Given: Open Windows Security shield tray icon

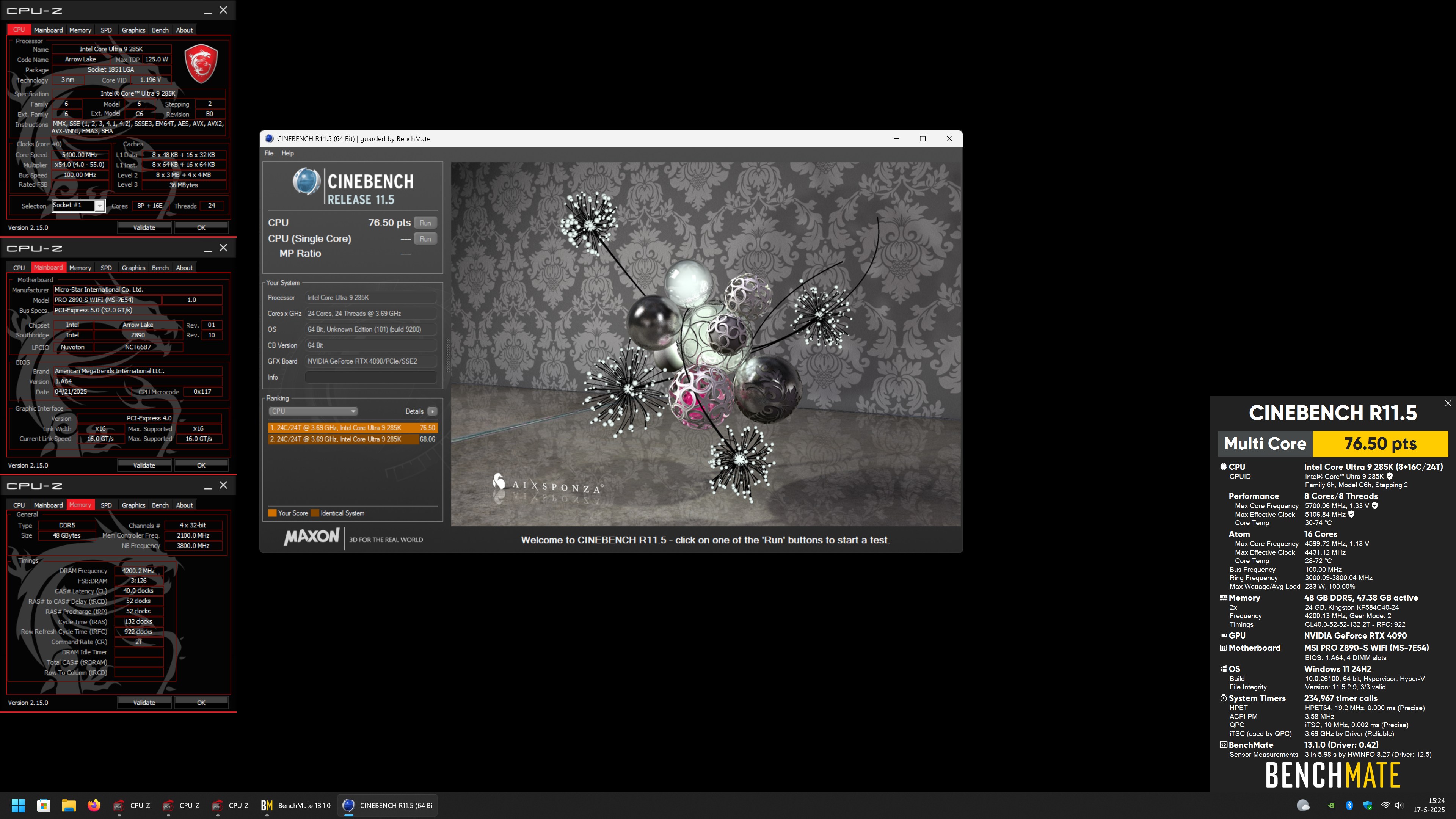Looking at the screenshot, I should click(1367, 805).
